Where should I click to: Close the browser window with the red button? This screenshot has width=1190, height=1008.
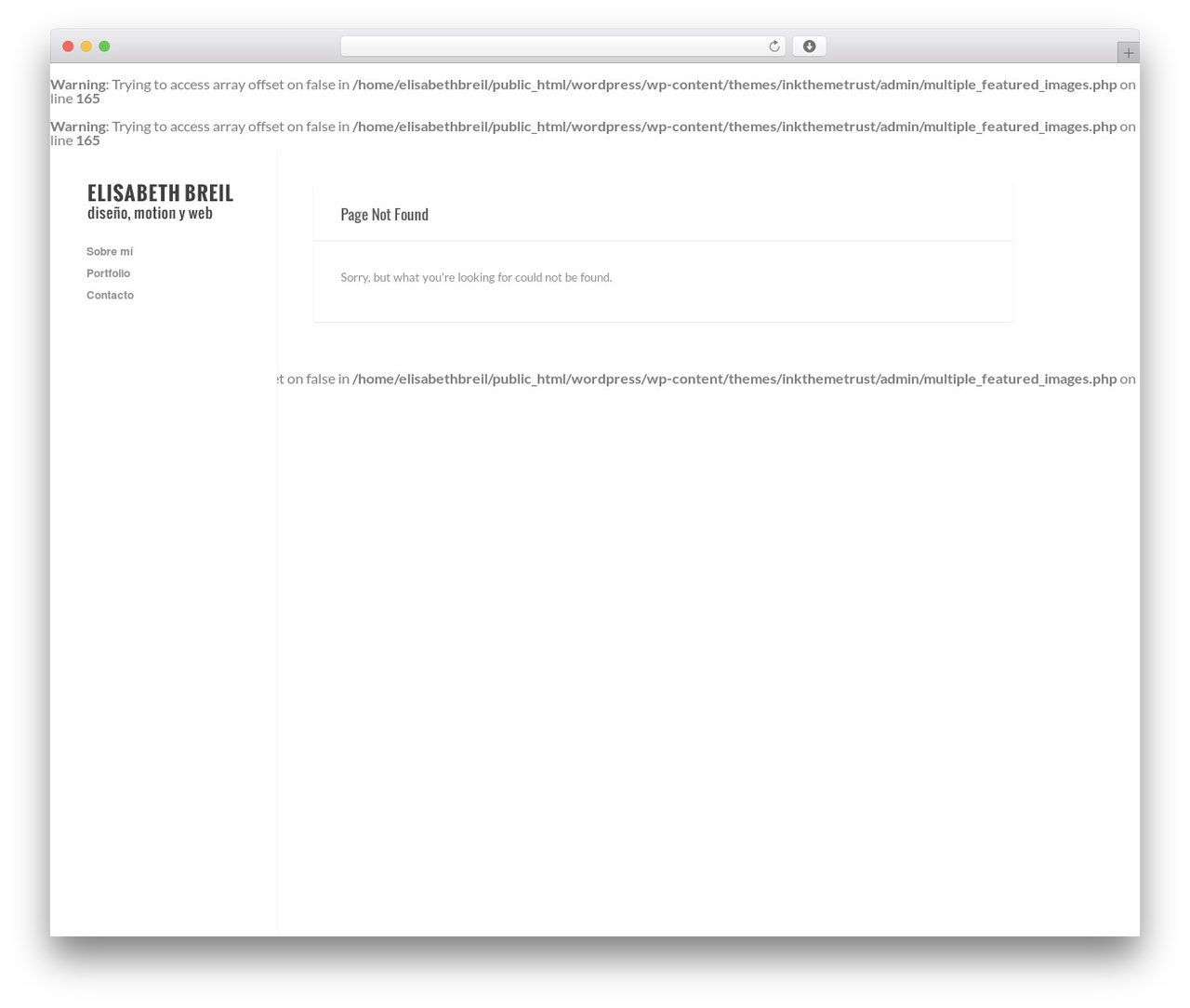tap(68, 46)
